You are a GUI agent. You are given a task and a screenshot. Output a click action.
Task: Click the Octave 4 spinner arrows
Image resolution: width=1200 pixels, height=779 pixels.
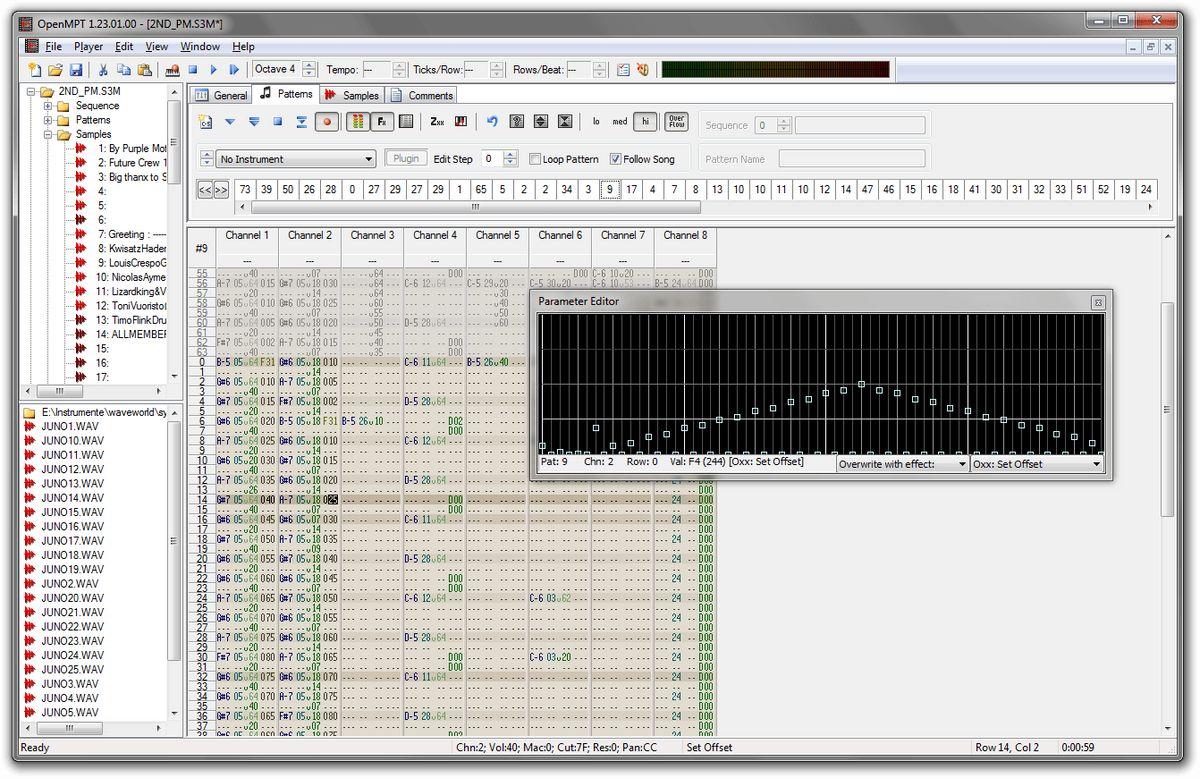coord(308,70)
